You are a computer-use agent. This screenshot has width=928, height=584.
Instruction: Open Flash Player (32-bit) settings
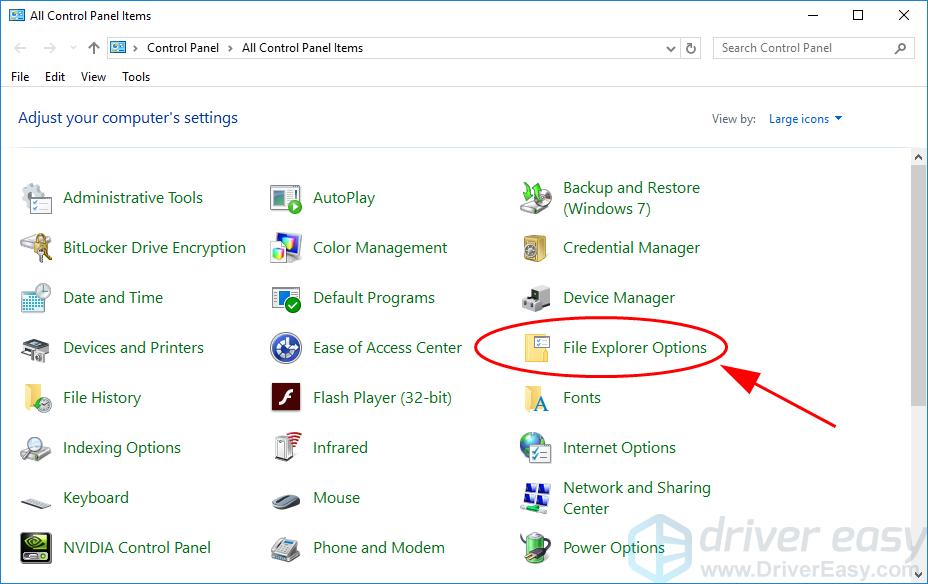pyautogui.click(x=384, y=397)
